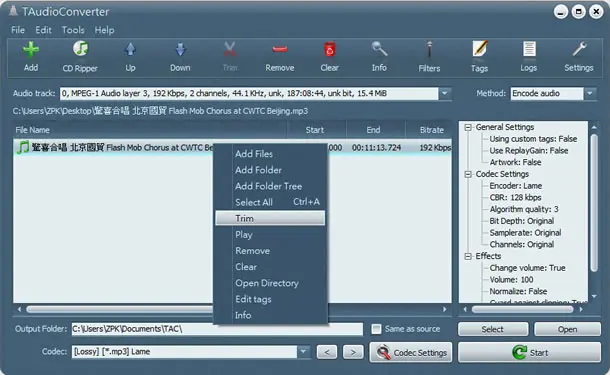610x375 pixels.
Task: Open the Codec Settings button
Action: (411, 352)
